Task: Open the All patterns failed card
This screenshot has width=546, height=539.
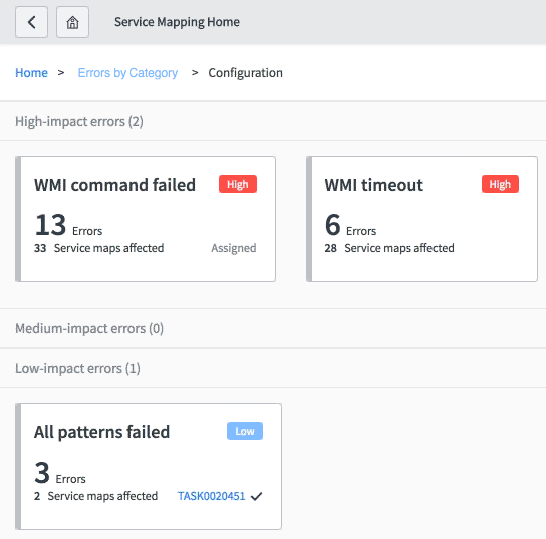Action: [x=148, y=467]
